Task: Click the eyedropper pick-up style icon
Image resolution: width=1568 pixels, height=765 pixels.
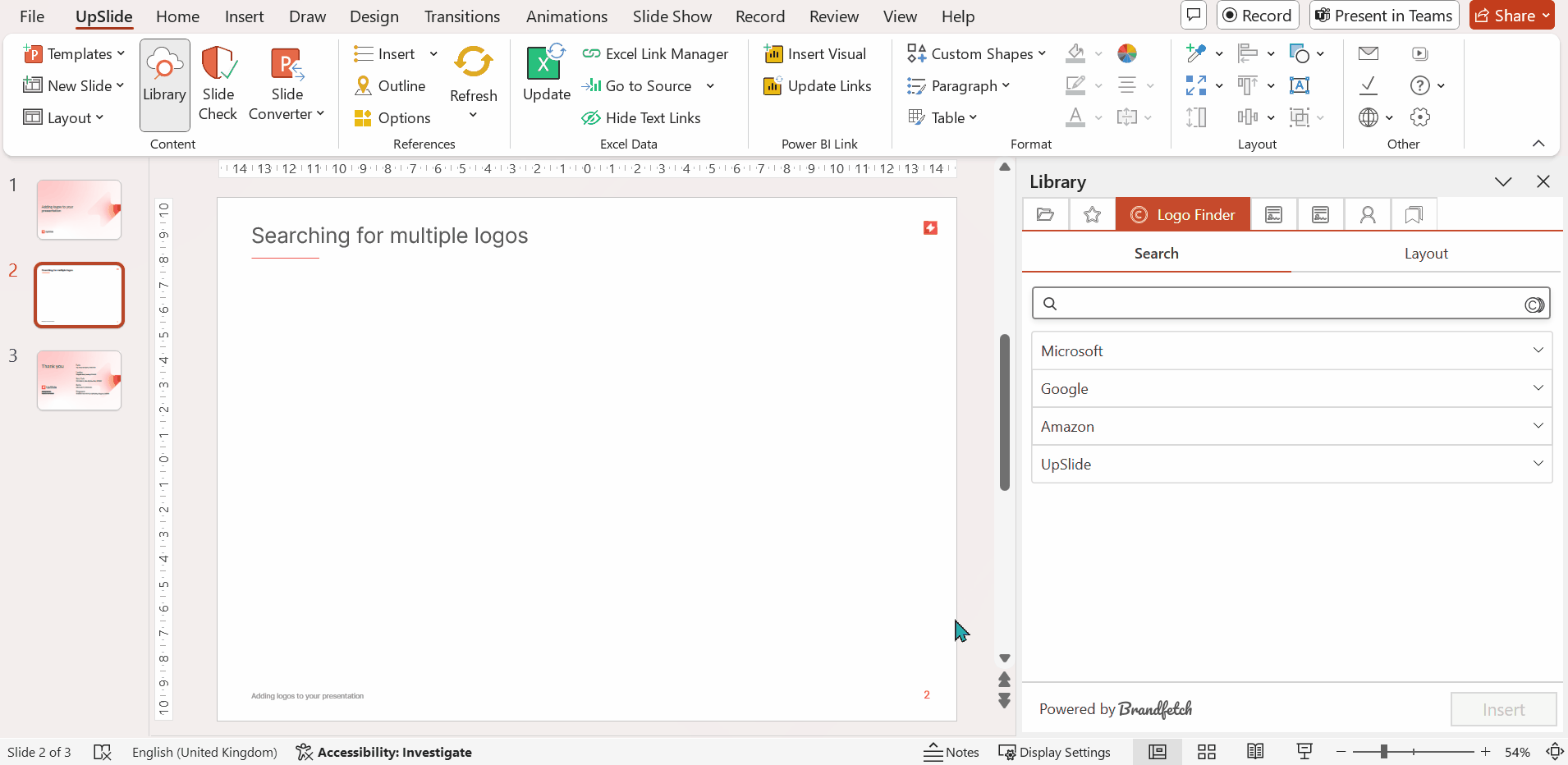Action: coord(1196,54)
